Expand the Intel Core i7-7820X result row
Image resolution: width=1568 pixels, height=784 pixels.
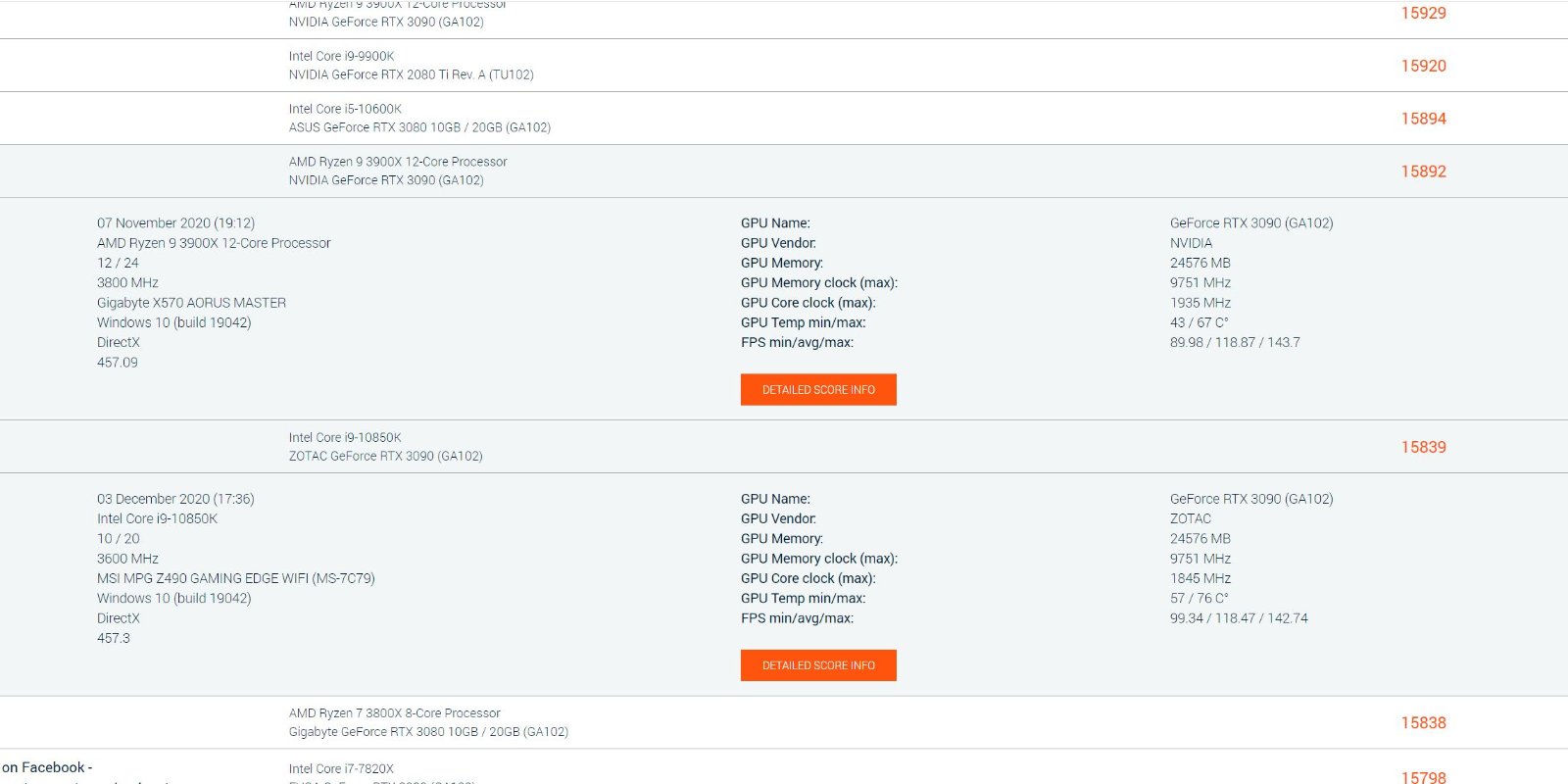pos(784,768)
